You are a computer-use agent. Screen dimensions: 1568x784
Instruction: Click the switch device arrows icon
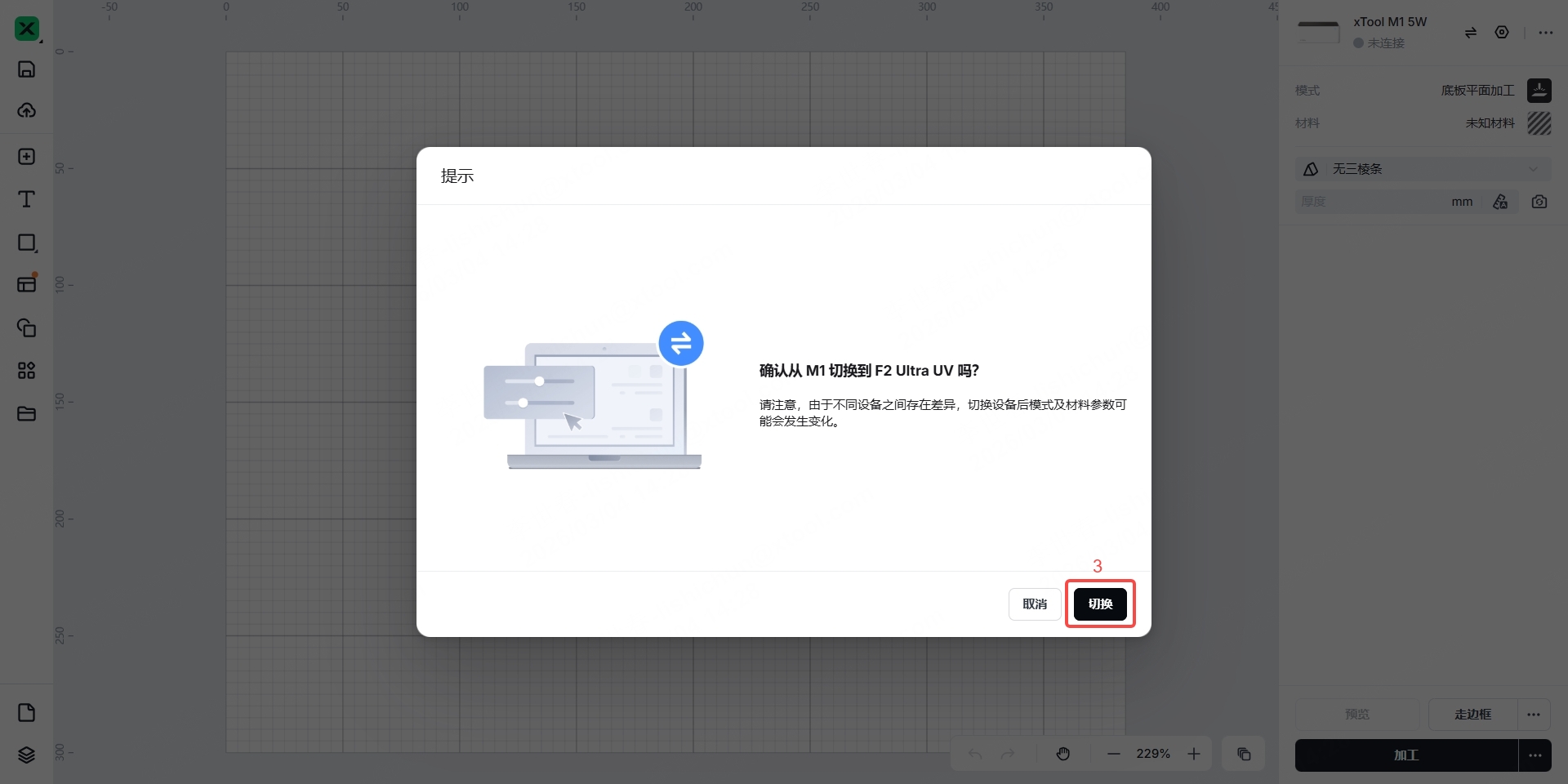[x=1470, y=33]
